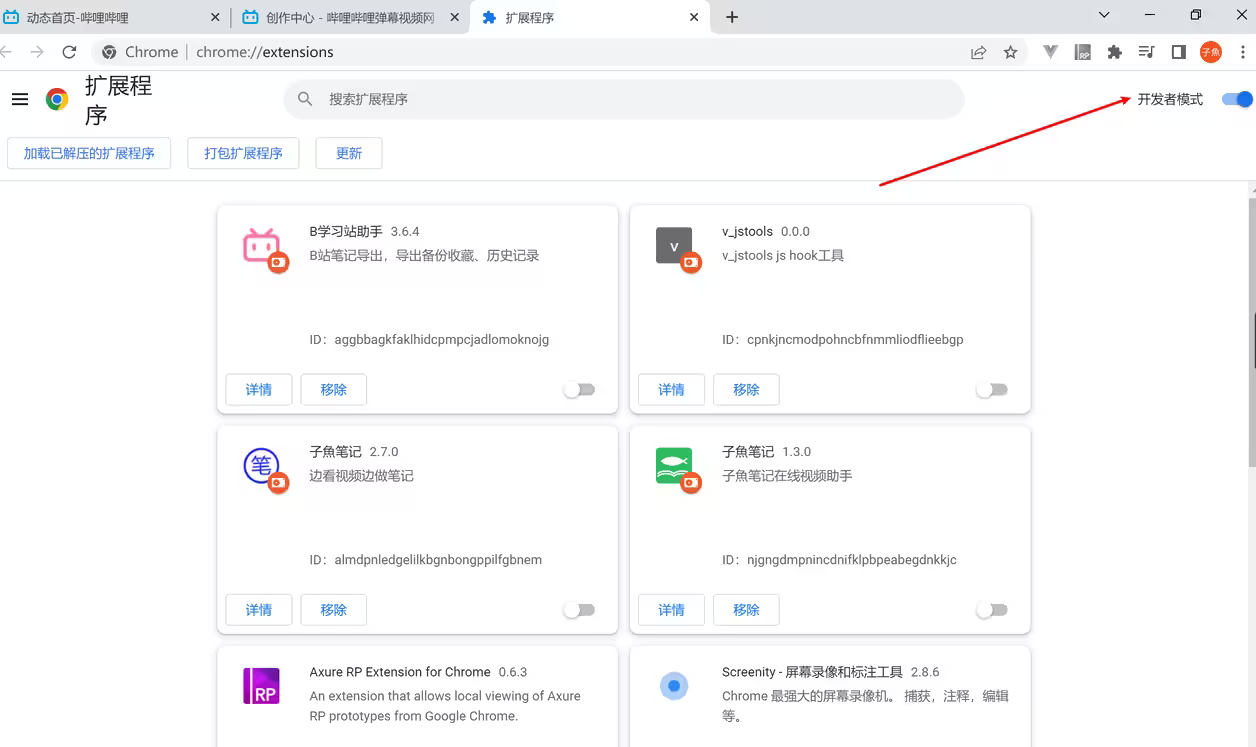Open the 子魚 profile avatar
This screenshot has height=747, width=1256.
coord(1211,52)
